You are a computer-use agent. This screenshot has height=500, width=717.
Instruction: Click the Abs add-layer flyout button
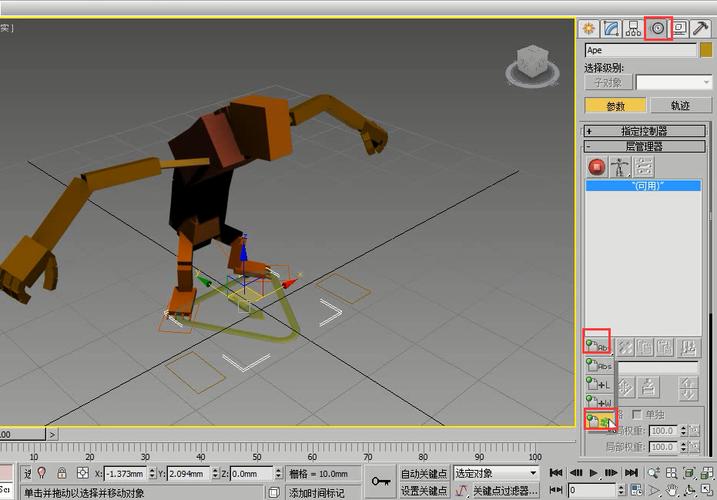(598, 347)
